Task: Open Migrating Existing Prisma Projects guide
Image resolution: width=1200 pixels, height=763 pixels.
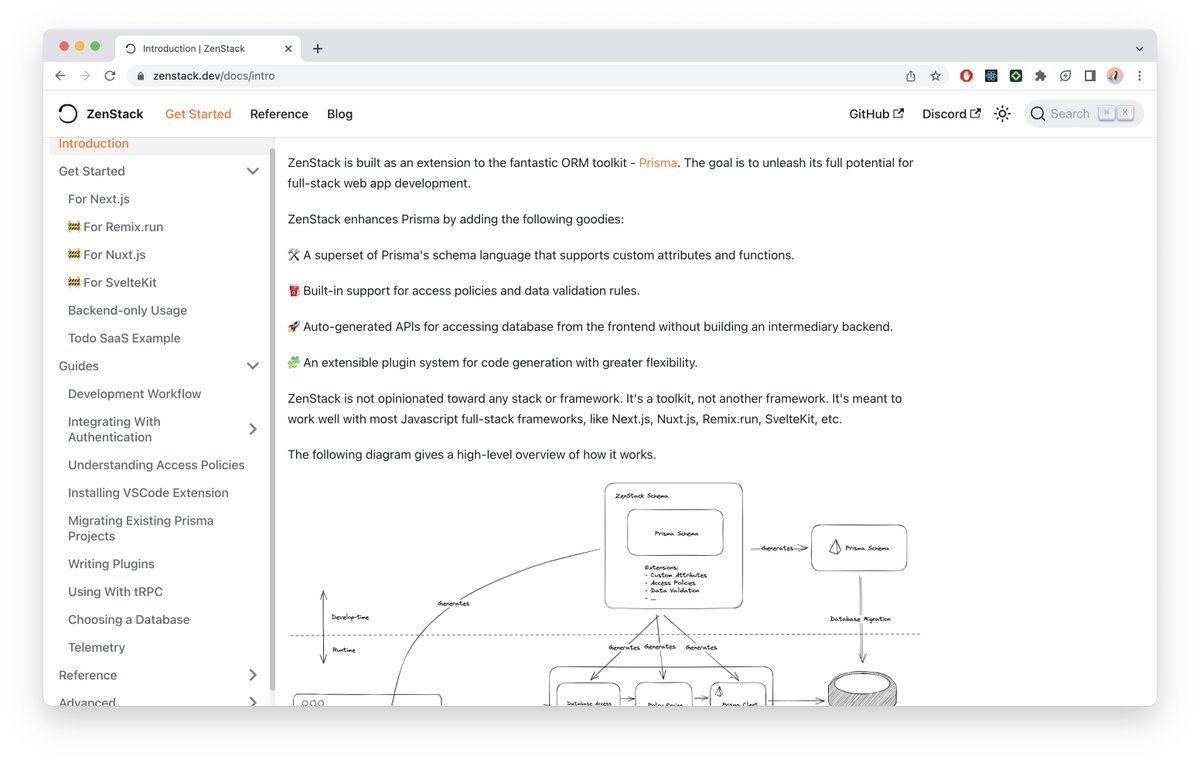Action: click(141, 528)
